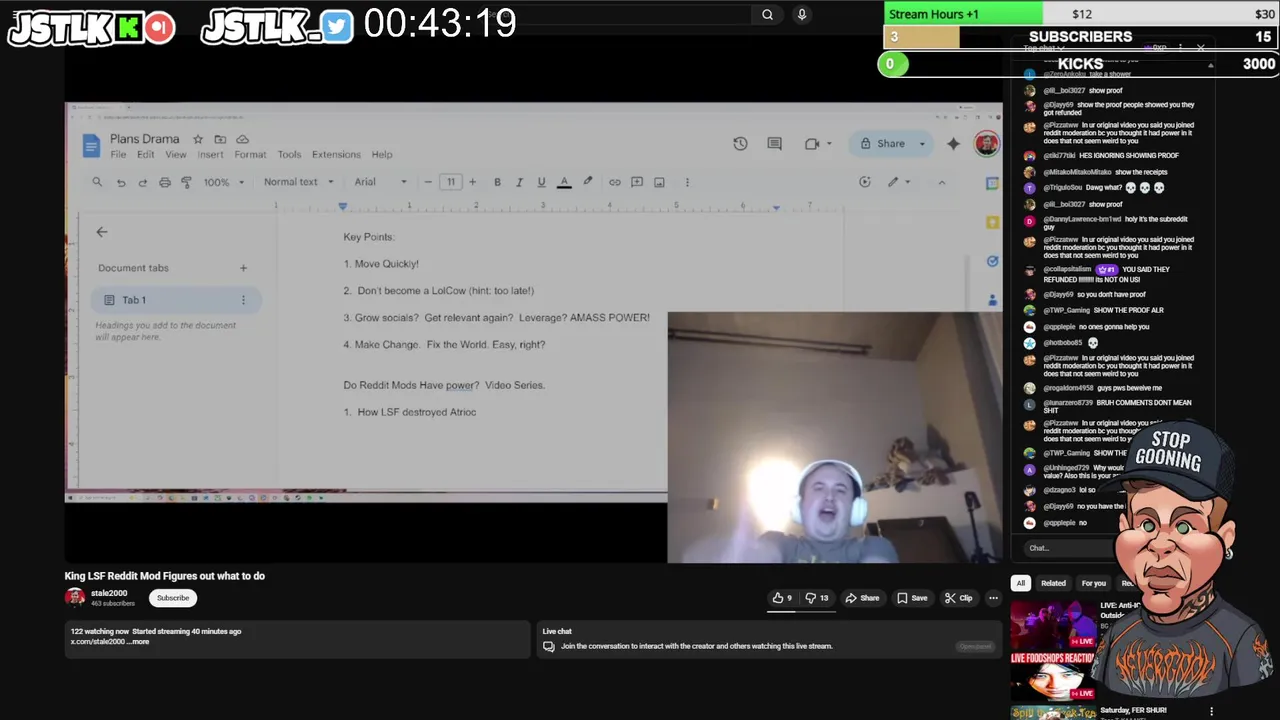
Task: Click the insert image toolbar icon
Action: coord(659,182)
